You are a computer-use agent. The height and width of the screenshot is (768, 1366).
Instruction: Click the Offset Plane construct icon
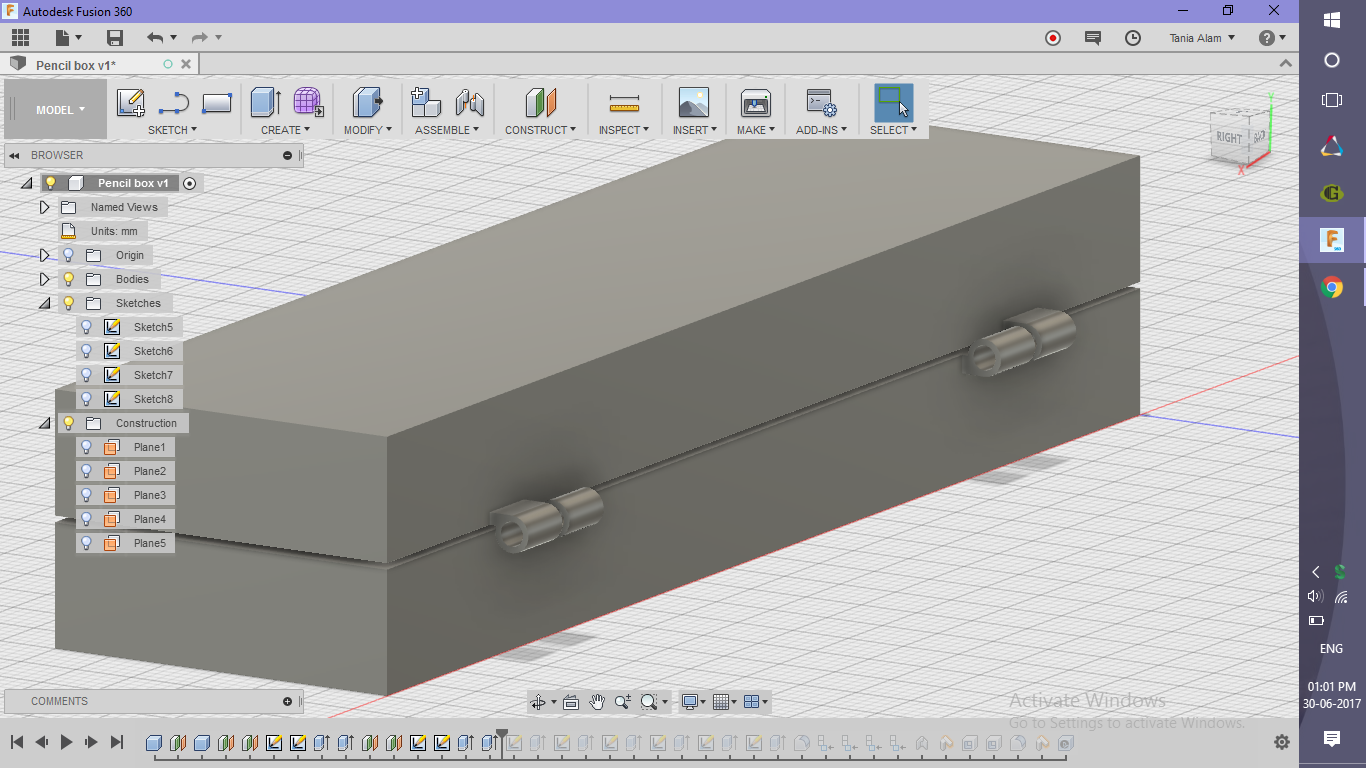[x=540, y=102]
